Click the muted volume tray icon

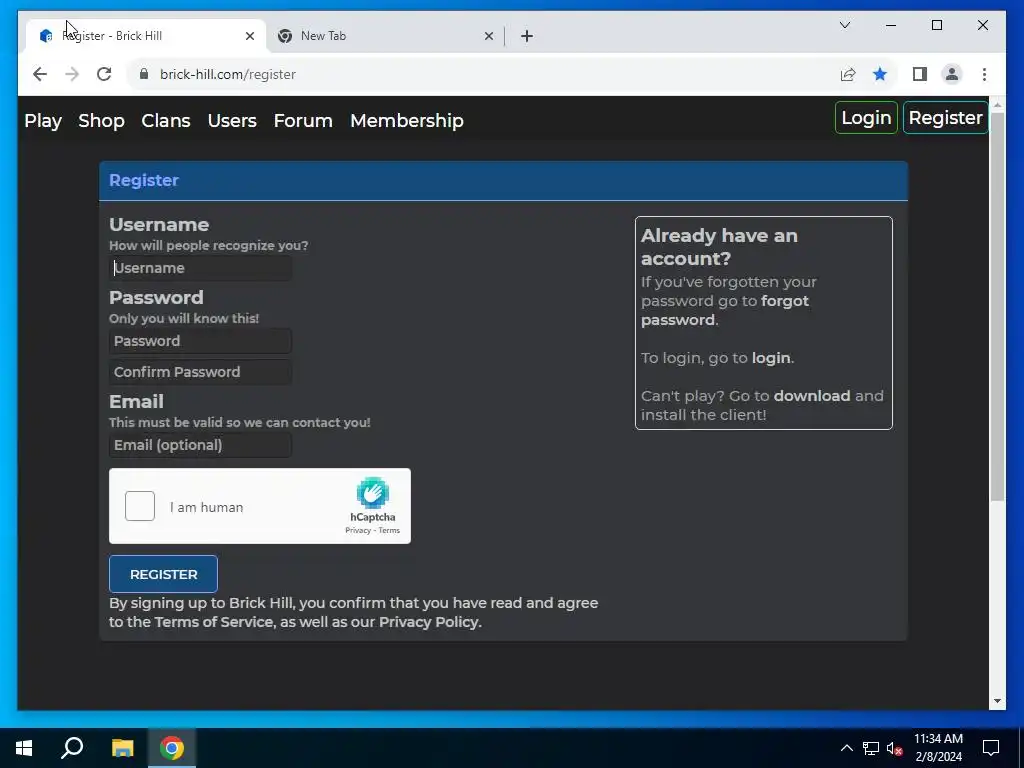pyautogui.click(x=895, y=748)
